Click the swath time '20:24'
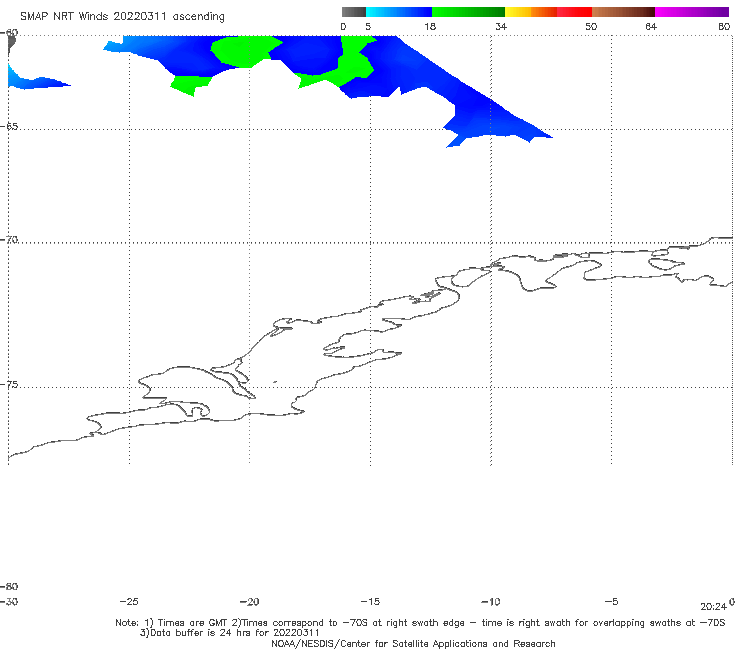The width and height of the screenshot is (740, 650). tap(713, 607)
